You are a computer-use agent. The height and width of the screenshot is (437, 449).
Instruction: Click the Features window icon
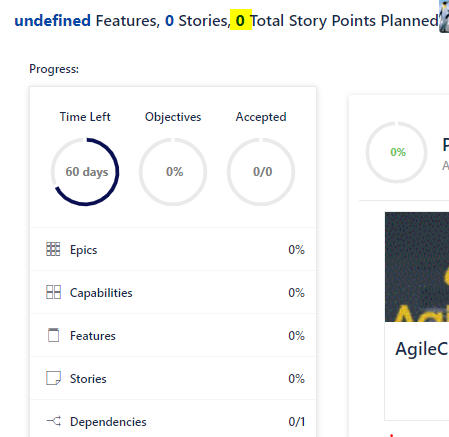(53, 335)
